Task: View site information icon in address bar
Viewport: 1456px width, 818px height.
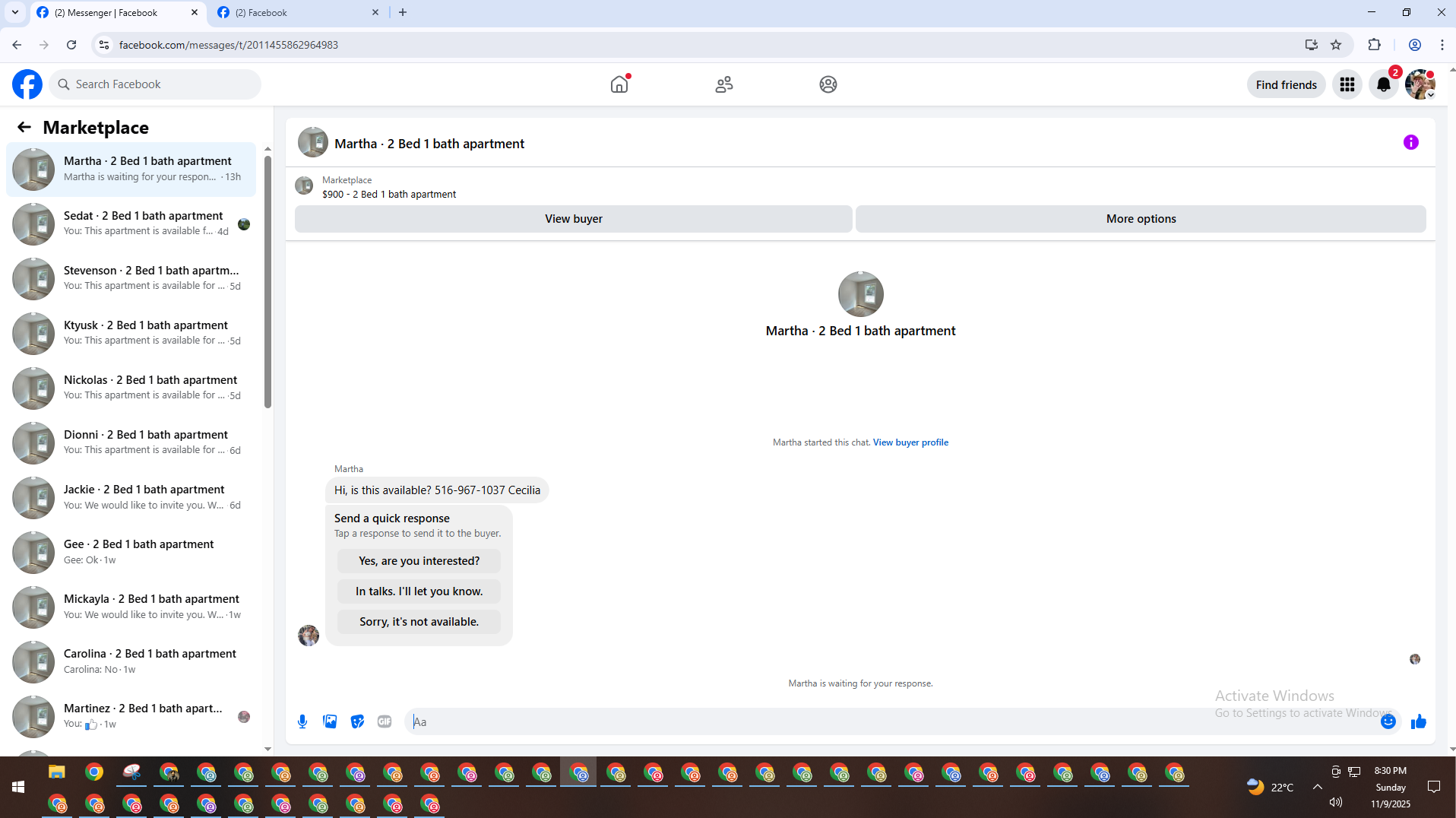Action: (104, 45)
